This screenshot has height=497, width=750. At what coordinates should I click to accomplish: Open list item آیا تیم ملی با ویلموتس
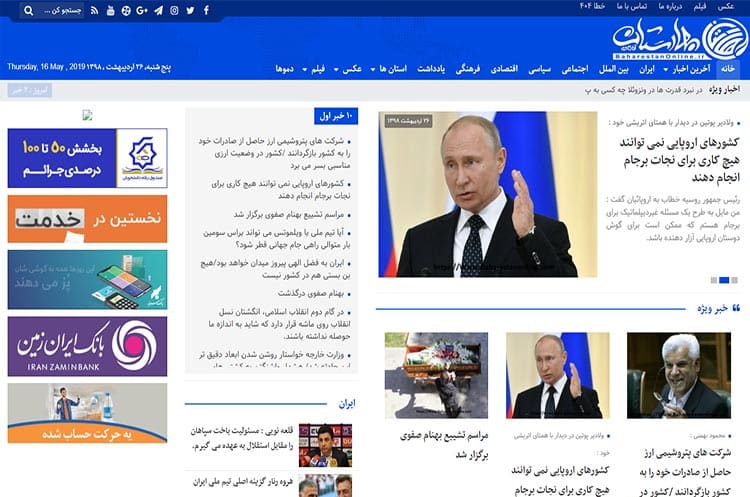[x=277, y=238]
